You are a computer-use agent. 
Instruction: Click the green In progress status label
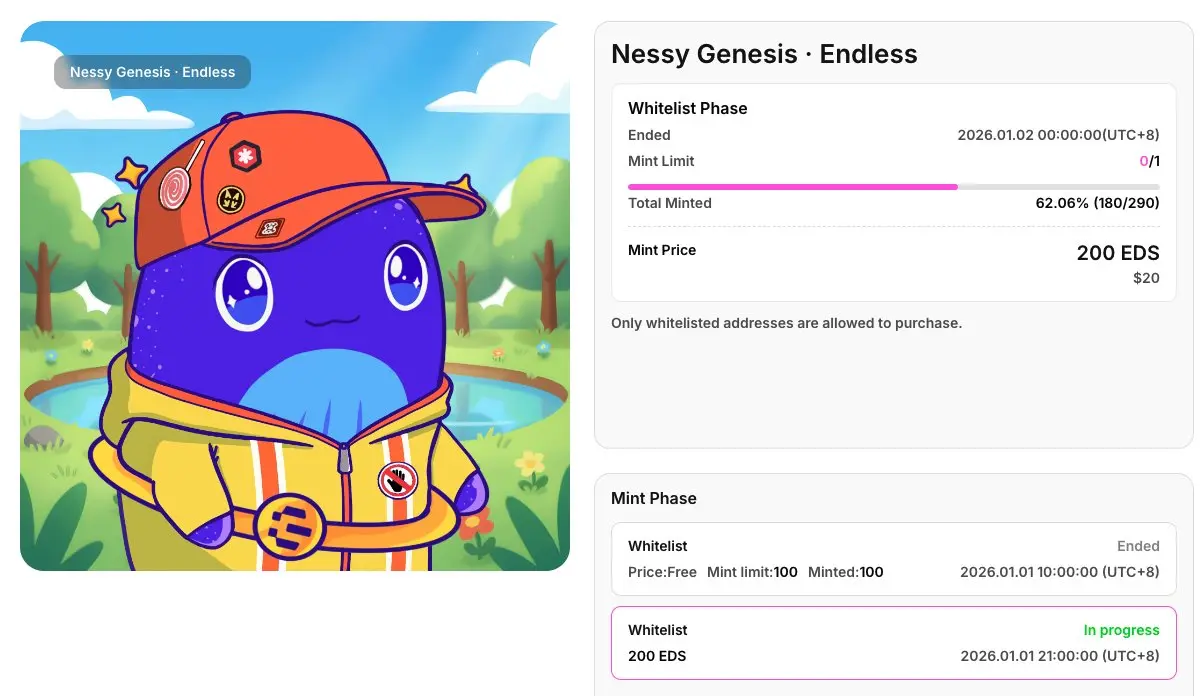pos(1121,630)
